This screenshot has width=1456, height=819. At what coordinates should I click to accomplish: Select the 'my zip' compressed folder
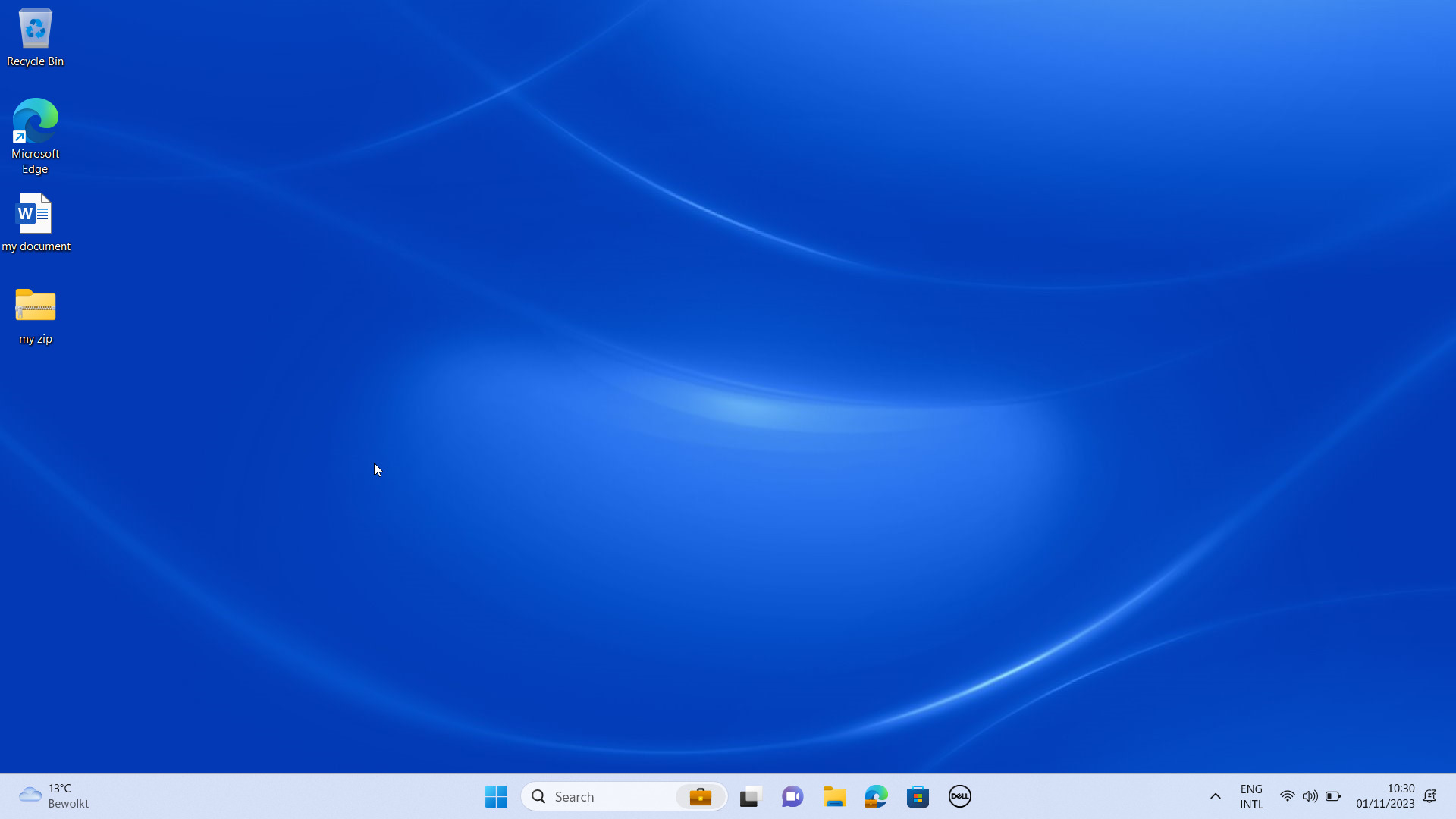tap(35, 315)
